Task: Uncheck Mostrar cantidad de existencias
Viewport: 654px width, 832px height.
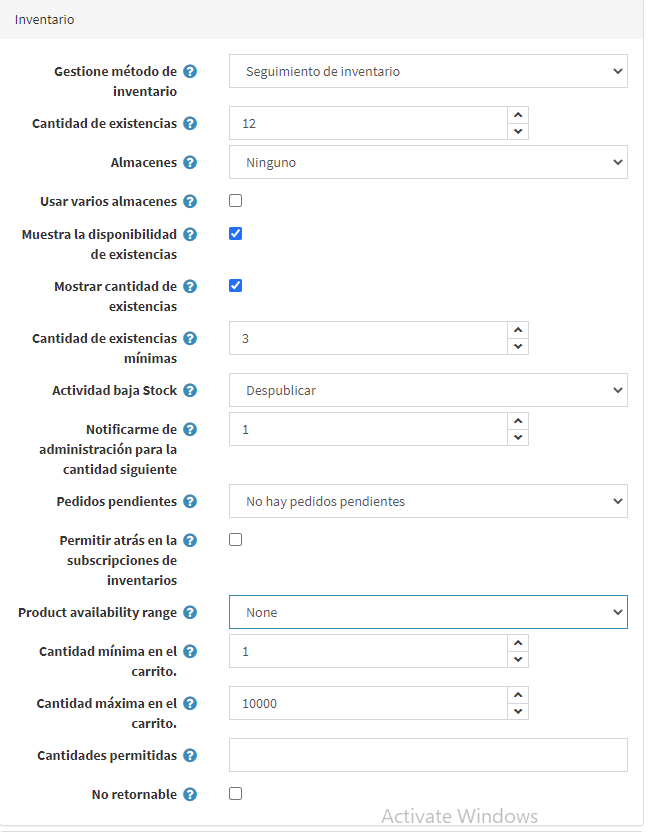Action: (236, 285)
